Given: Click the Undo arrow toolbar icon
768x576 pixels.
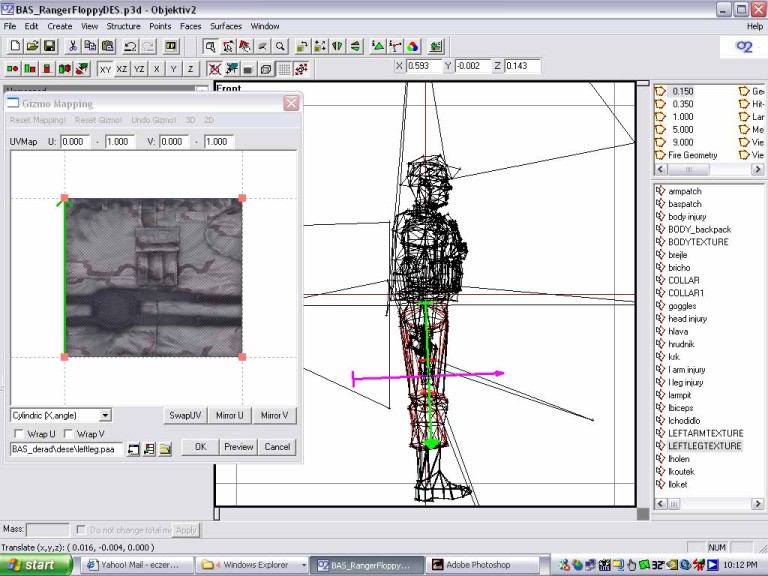Looking at the screenshot, I should (130, 46).
